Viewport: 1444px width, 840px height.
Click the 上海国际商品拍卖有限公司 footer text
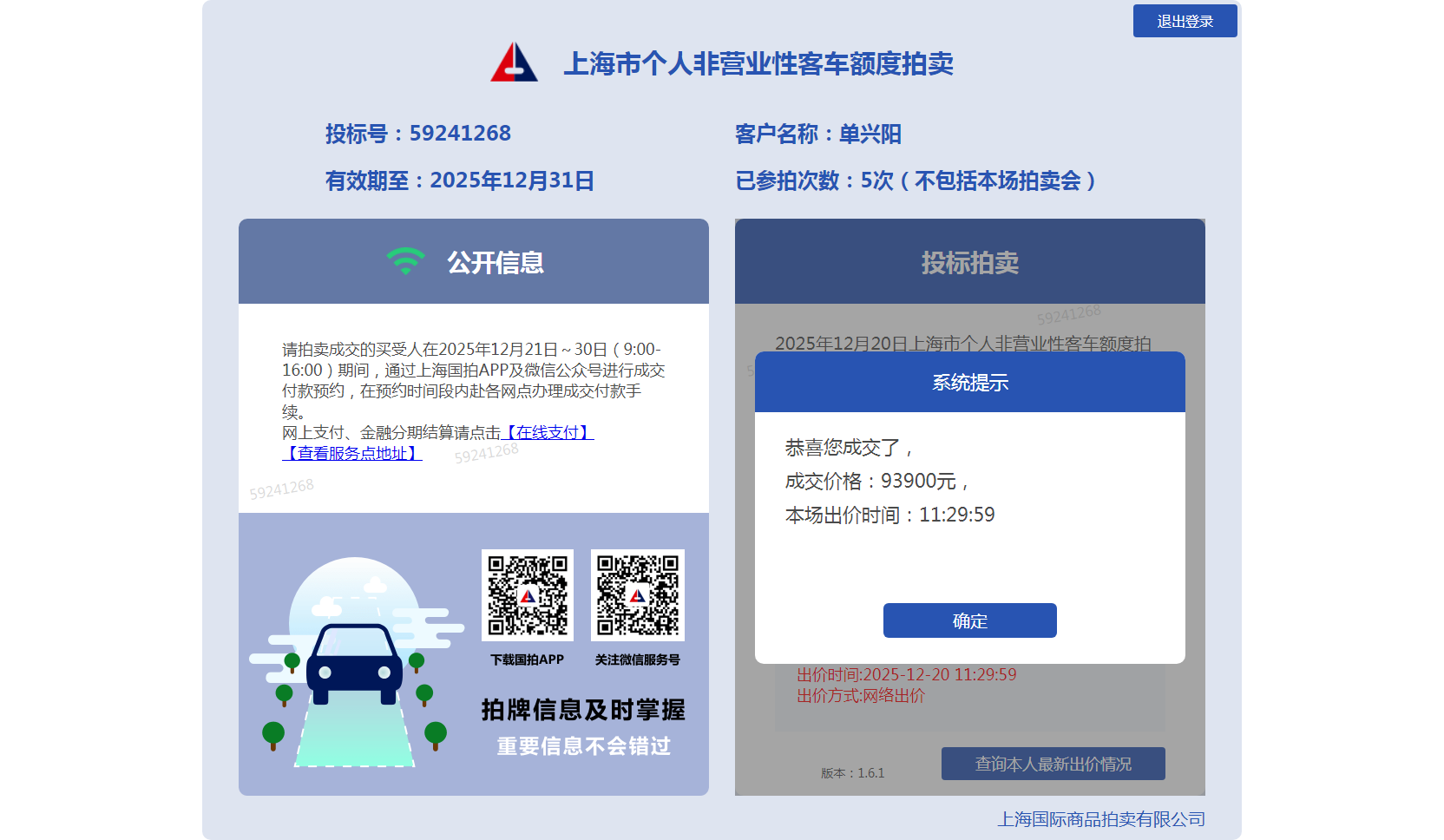1100,819
